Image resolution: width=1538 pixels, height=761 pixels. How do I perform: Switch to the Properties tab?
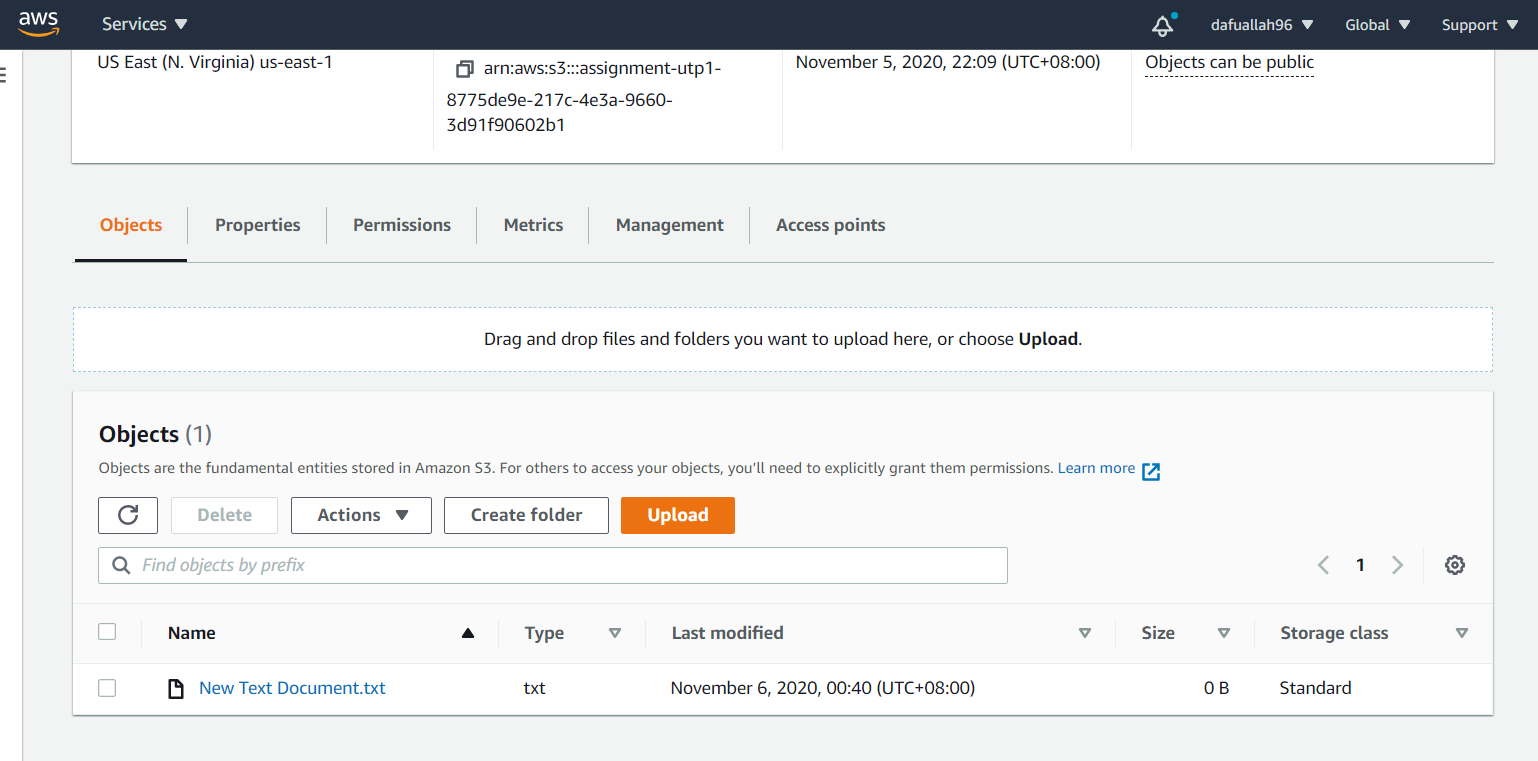(258, 225)
